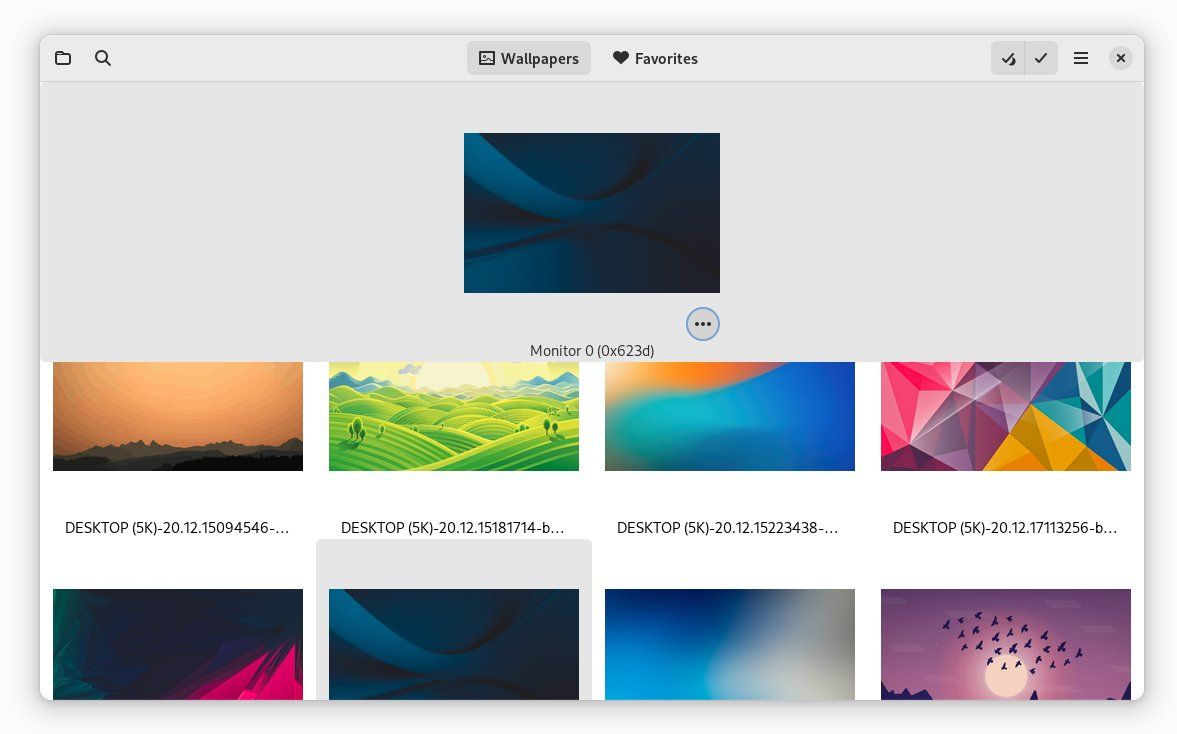
Task: Click filename DESKTOP (5K)-20.12.15094546-…
Action: click(177, 528)
